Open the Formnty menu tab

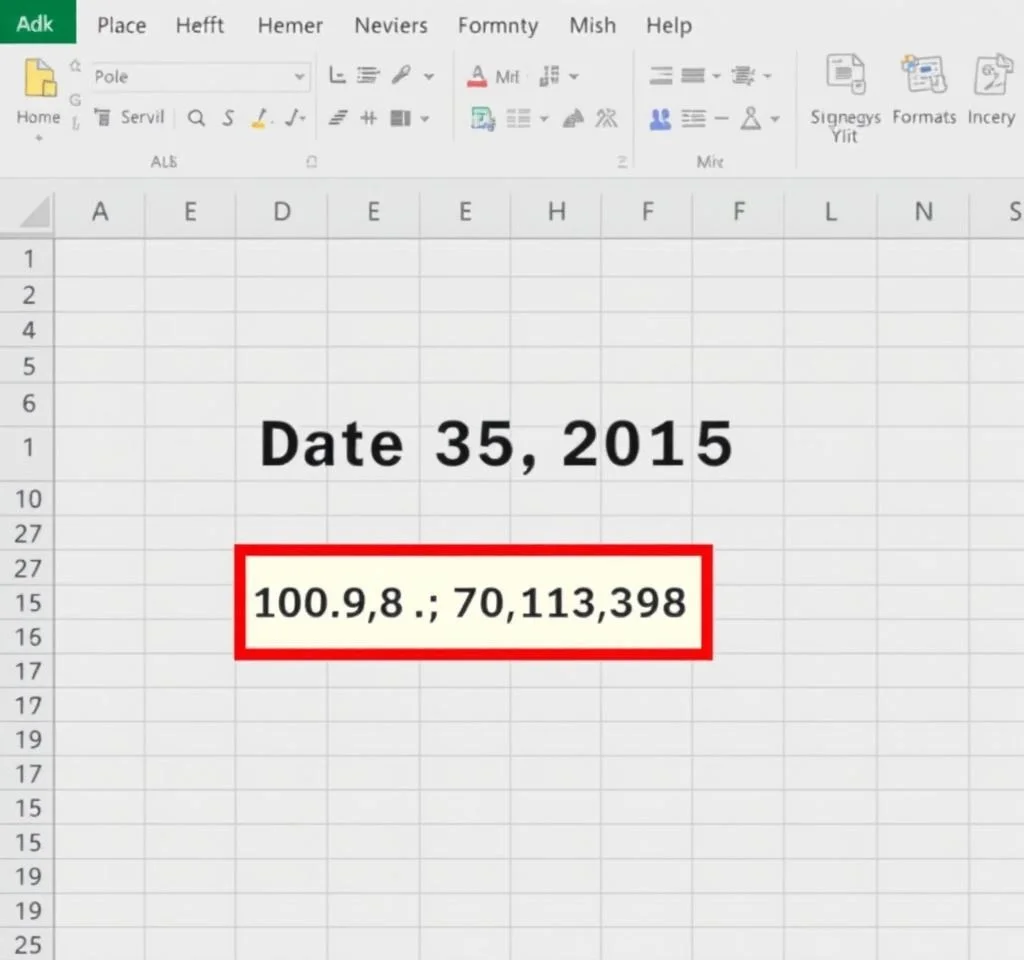[497, 25]
